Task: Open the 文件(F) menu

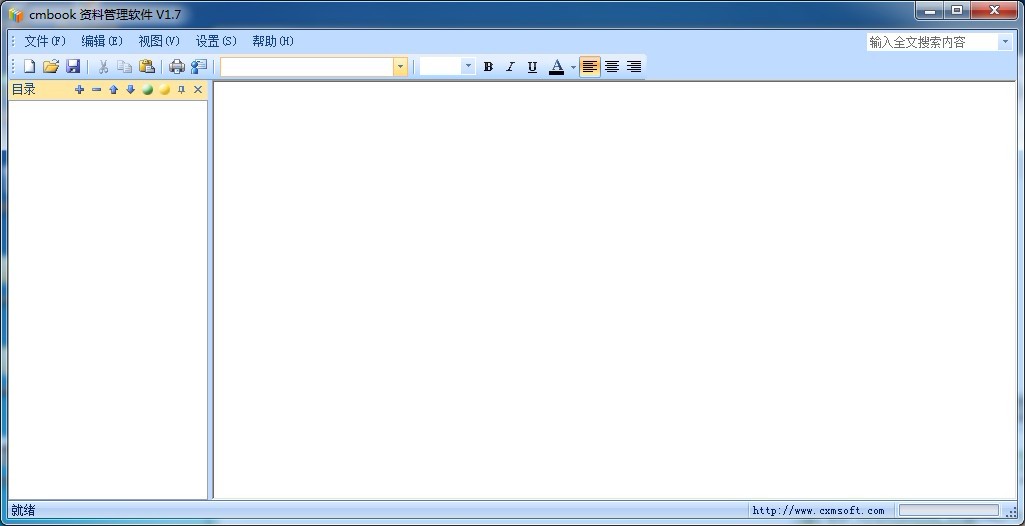Action: [45, 41]
